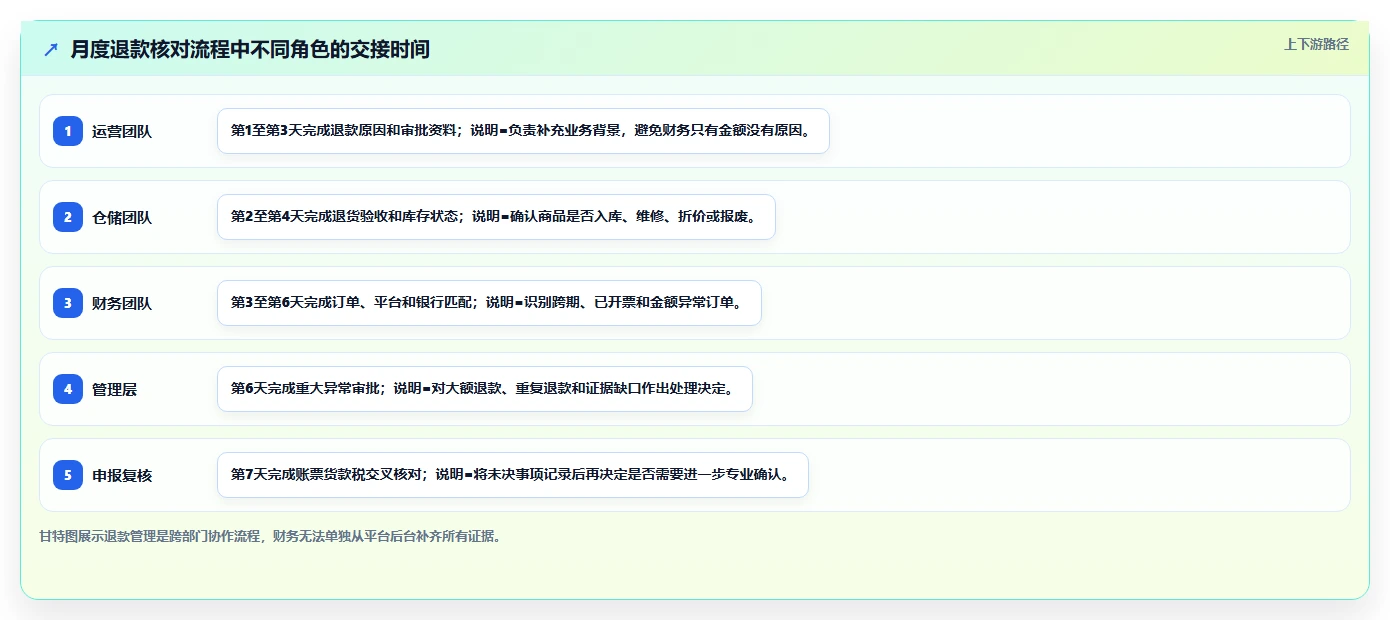Click the heading '月度退款核对流程中不同角色的交接时间'
Image resolution: width=1390 pixels, height=620 pixels.
pyautogui.click(x=250, y=49)
